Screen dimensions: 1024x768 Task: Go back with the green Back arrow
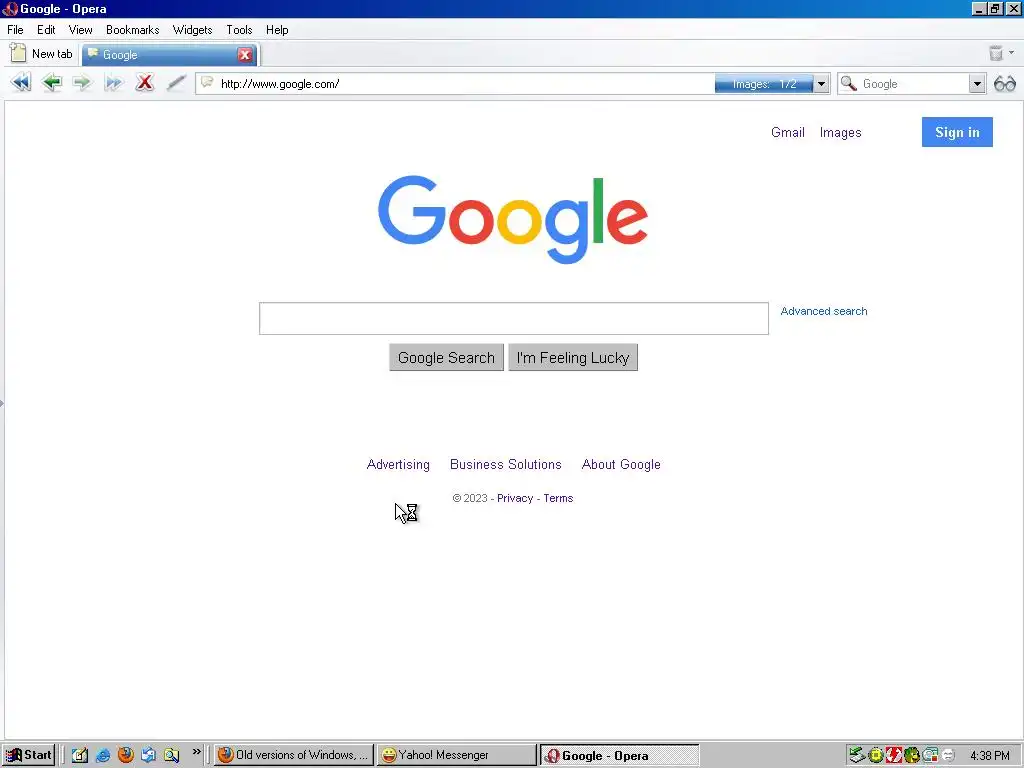click(x=51, y=83)
